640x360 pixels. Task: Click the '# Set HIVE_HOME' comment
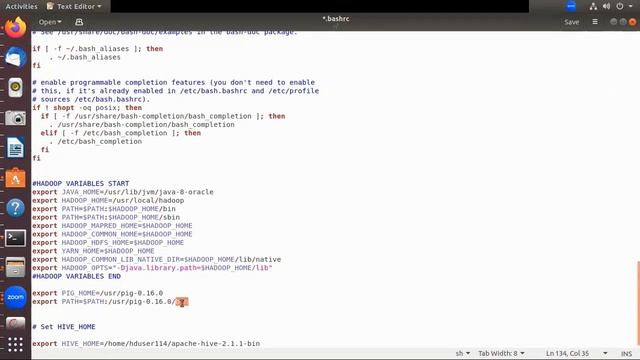[x=64, y=327]
